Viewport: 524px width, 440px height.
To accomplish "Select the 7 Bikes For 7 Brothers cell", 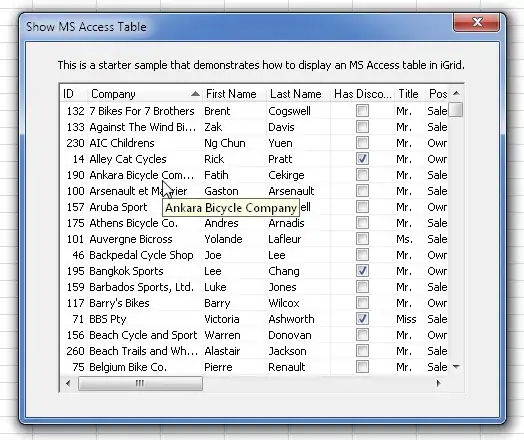I will point(145,111).
